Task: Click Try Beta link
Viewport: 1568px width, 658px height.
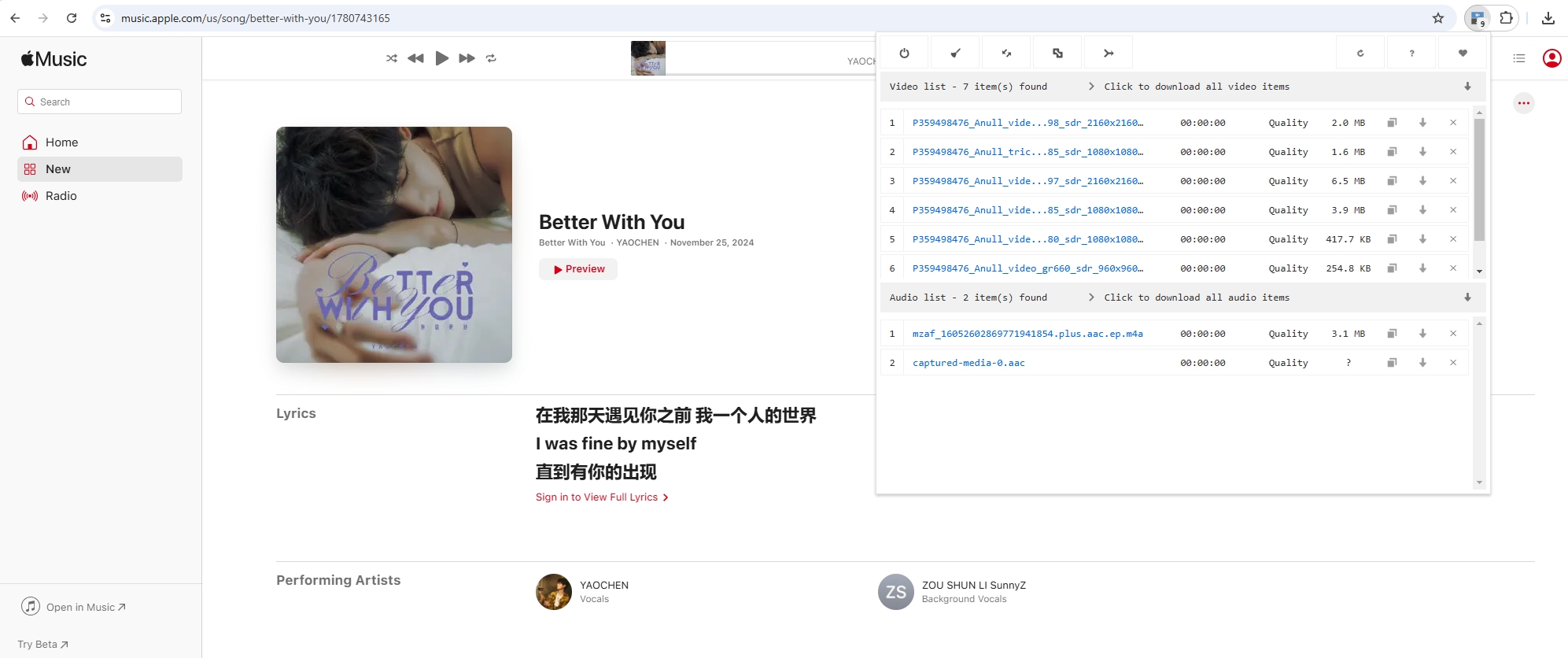Action: pyautogui.click(x=42, y=645)
